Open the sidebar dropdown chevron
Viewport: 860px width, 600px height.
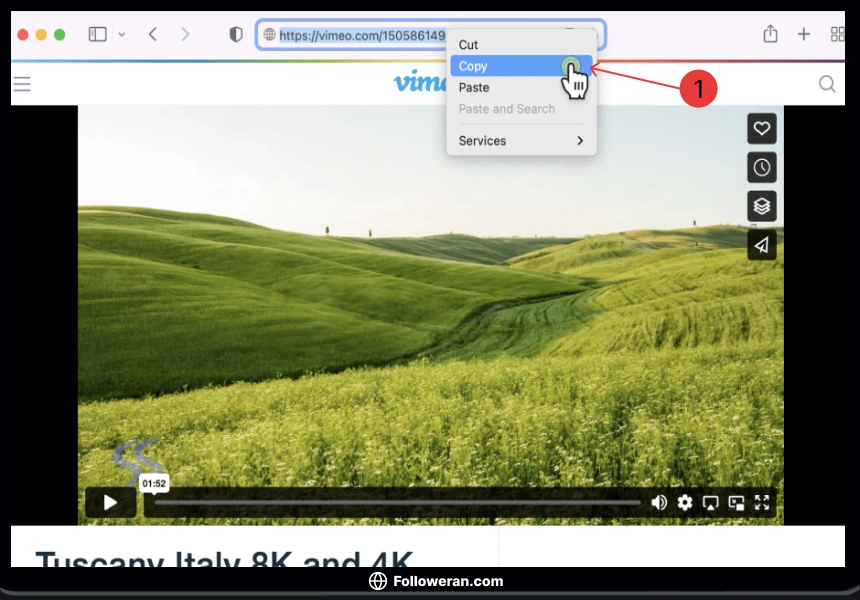pyautogui.click(x=122, y=34)
